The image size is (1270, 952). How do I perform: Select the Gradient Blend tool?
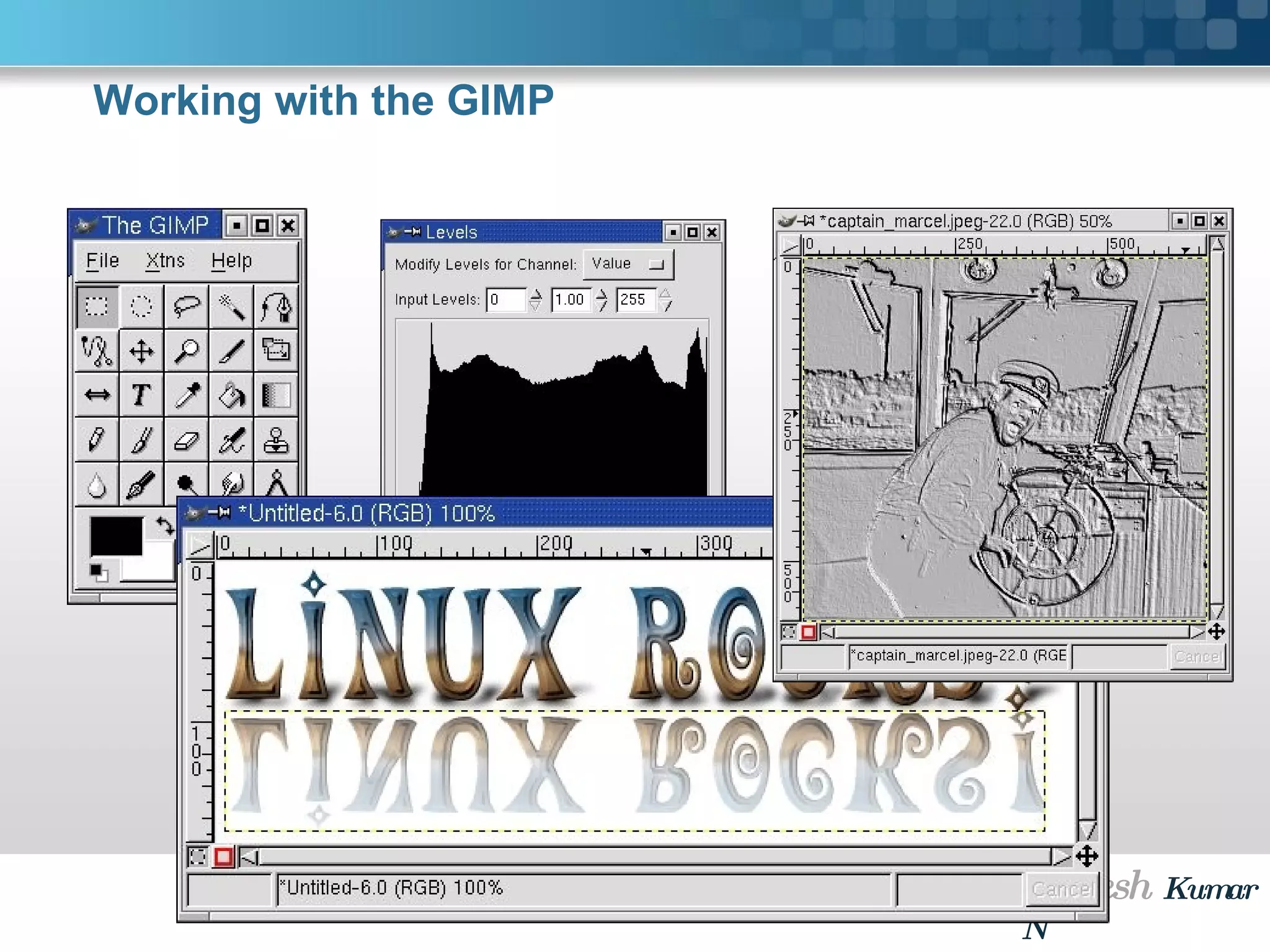click(x=275, y=395)
